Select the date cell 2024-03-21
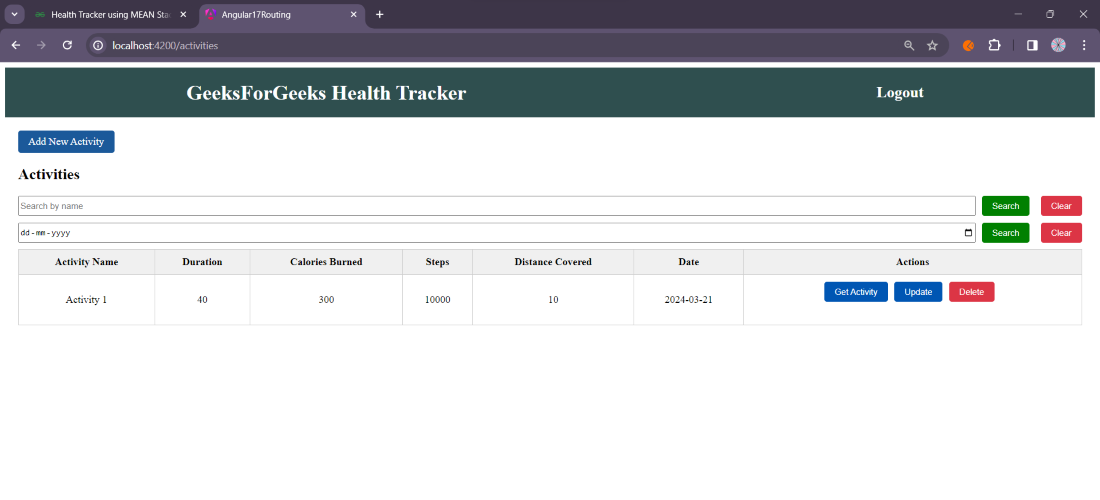 click(x=688, y=300)
